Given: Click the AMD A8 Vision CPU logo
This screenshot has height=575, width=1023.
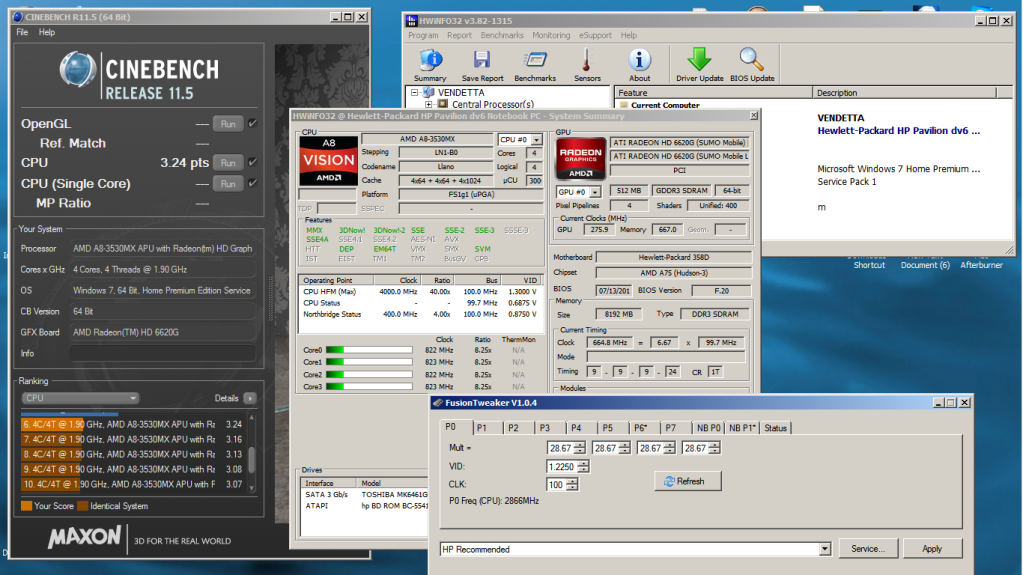Looking at the screenshot, I should pos(328,160).
